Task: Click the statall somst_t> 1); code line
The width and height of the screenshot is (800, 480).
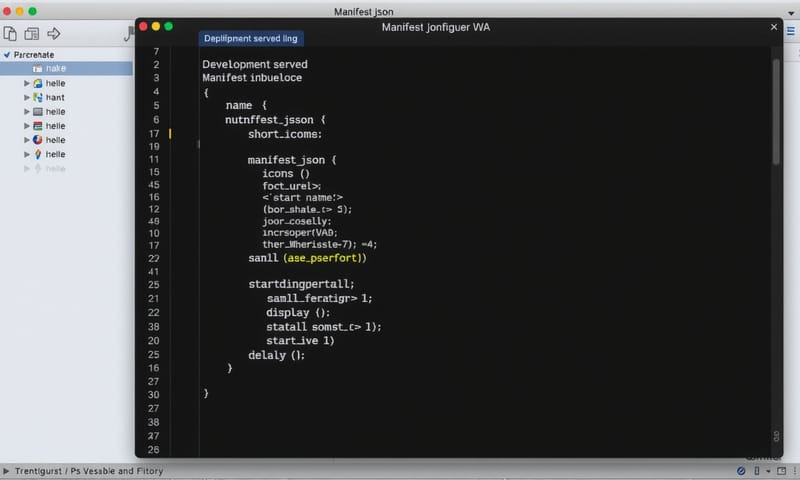Action: point(323,327)
